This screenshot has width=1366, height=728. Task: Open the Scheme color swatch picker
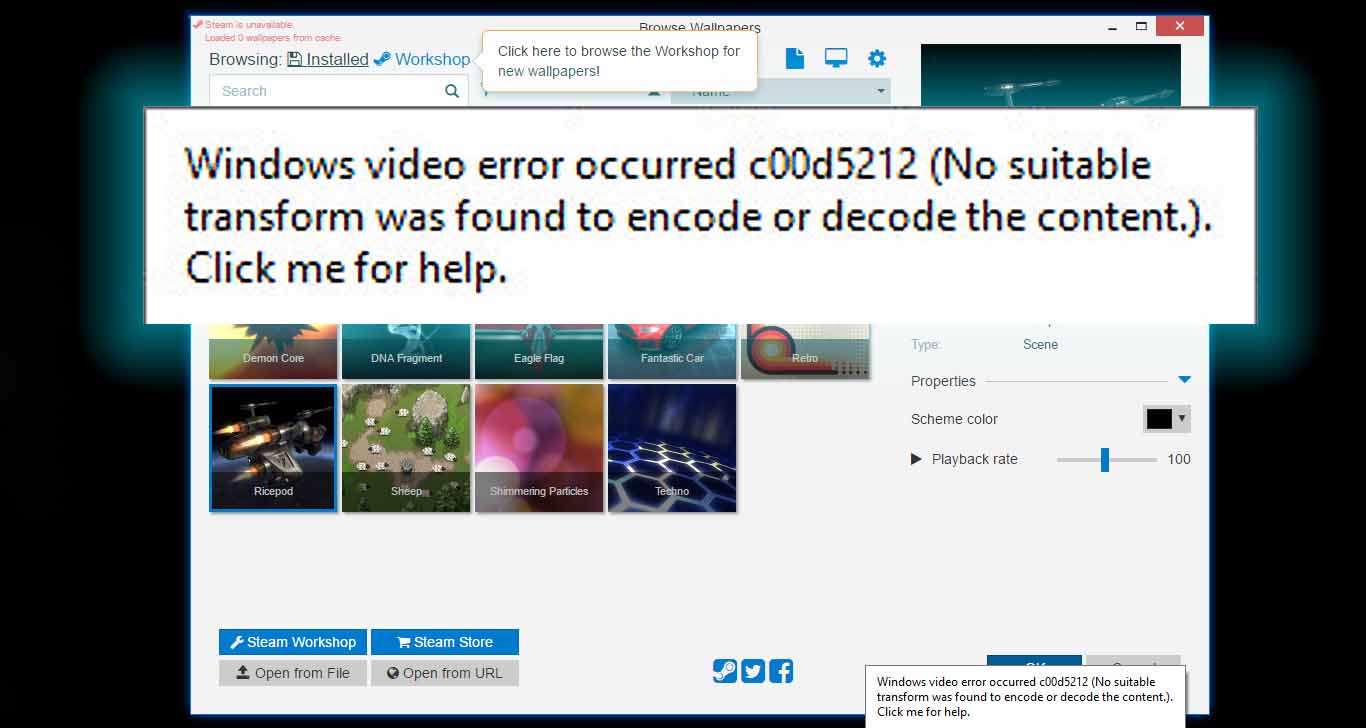tap(1166, 419)
